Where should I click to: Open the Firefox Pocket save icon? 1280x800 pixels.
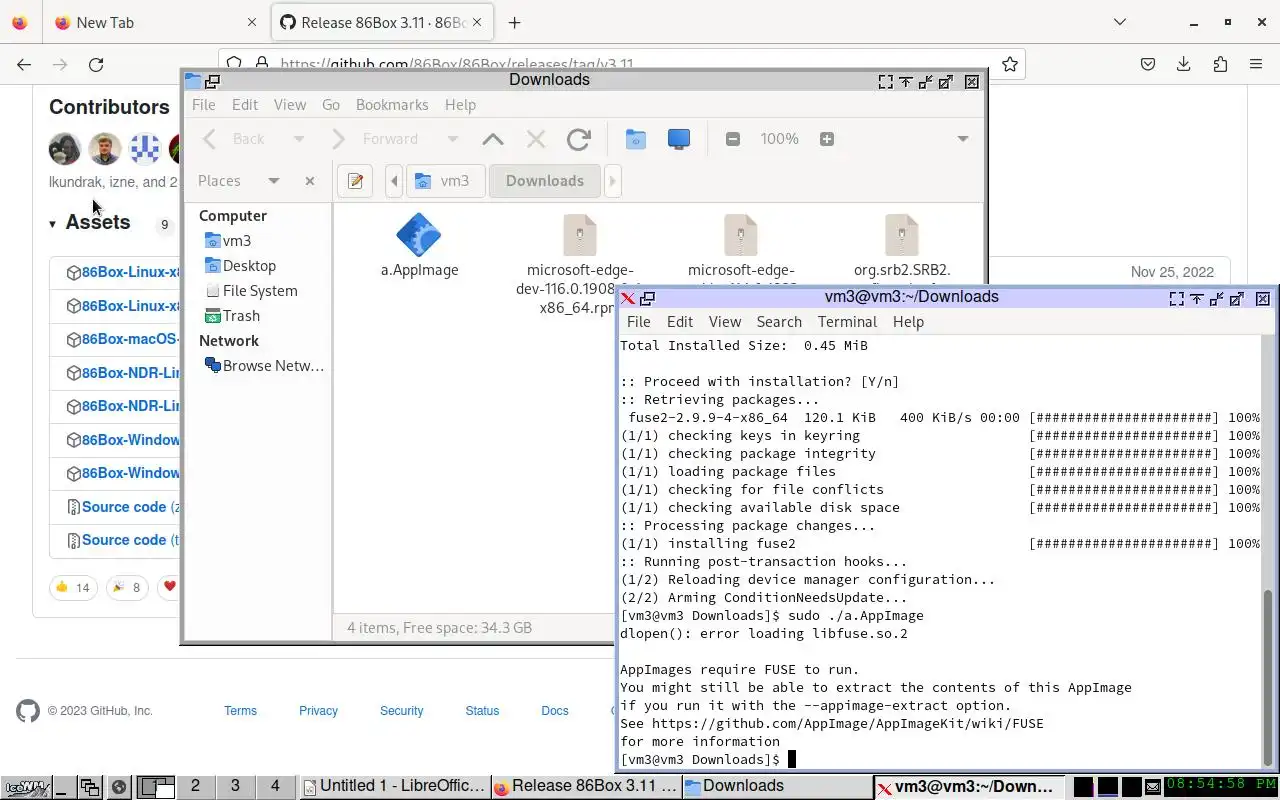tap(1148, 65)
